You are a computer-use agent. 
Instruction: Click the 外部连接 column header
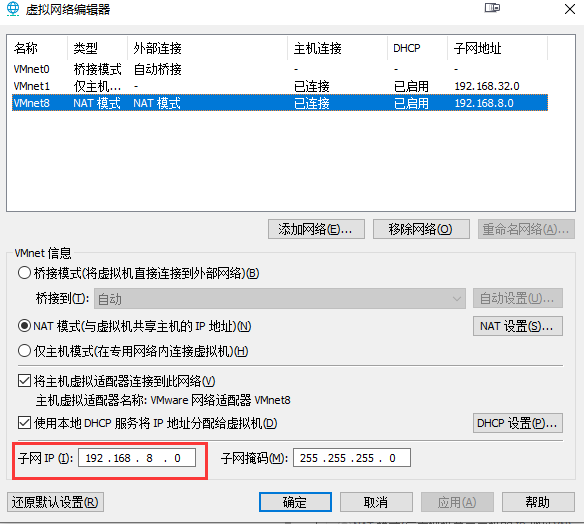pyautogui.click(x=207, y=48)
